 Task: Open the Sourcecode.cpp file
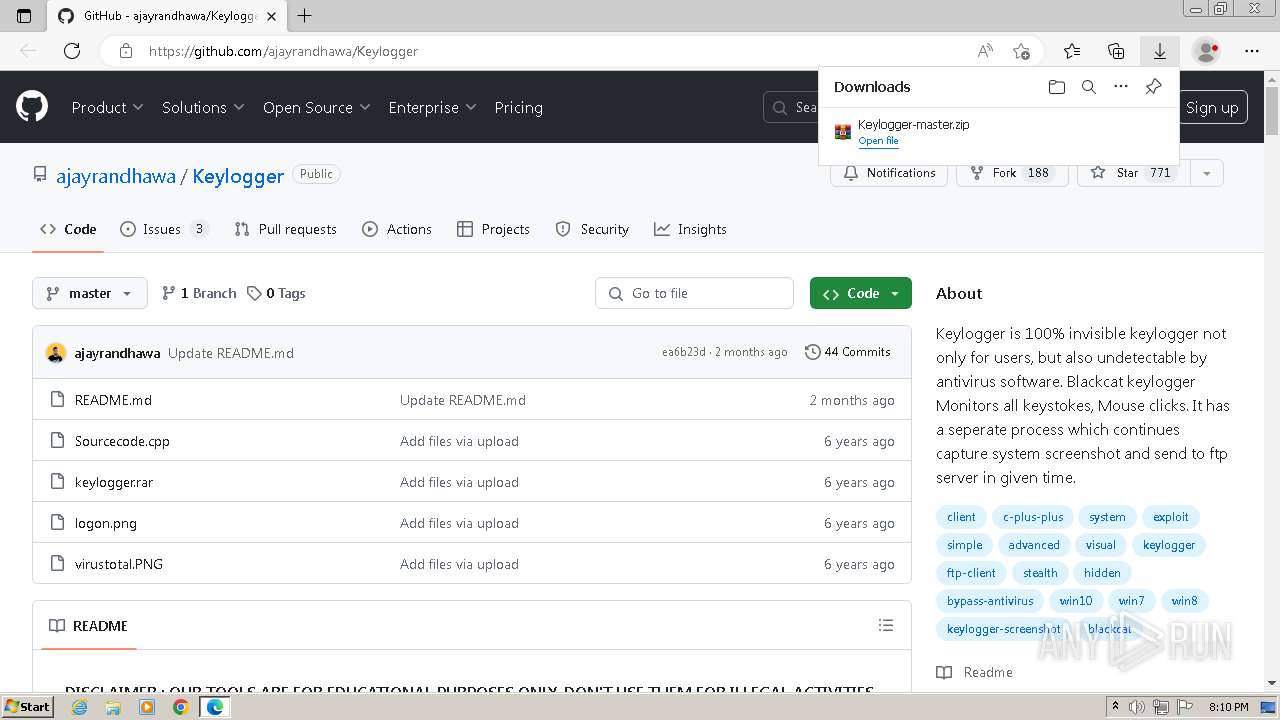tap(122, 441)
